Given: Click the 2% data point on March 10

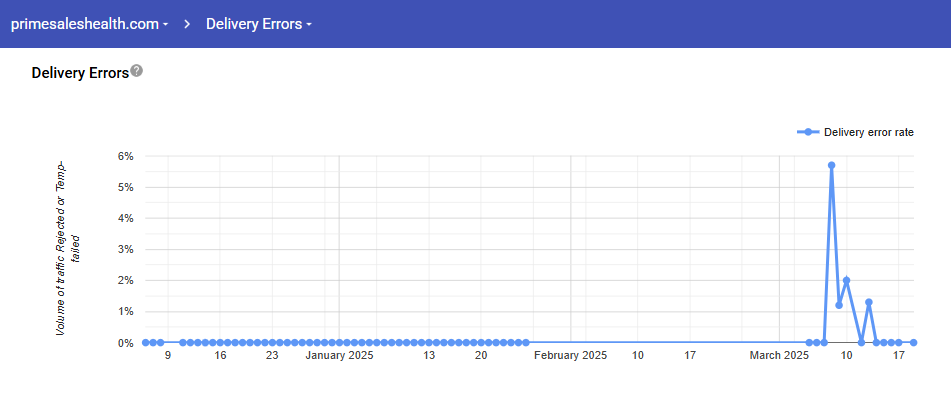Looking at the screenshot, I should pos(846,280).
